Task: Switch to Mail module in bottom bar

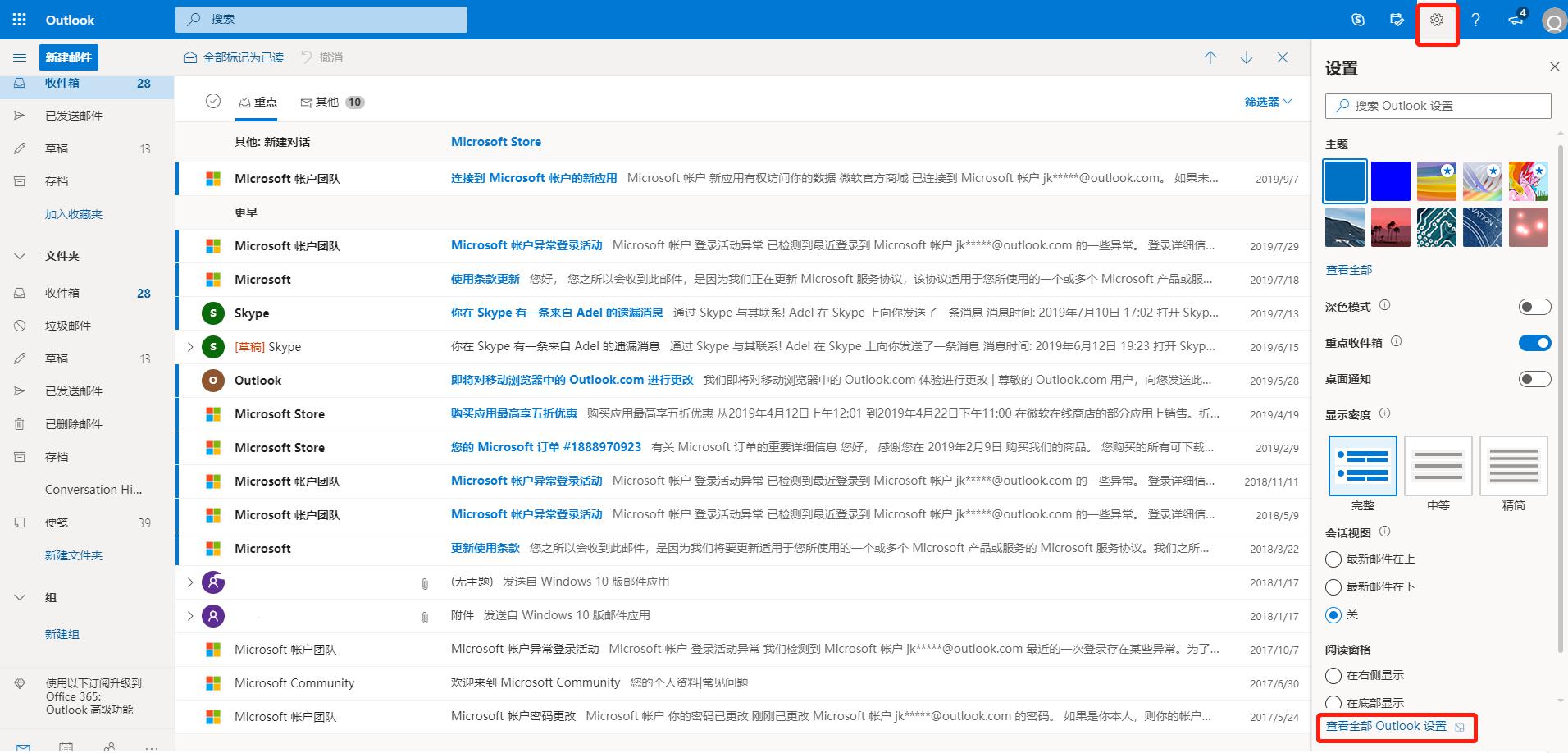Action: pos(23,747)
